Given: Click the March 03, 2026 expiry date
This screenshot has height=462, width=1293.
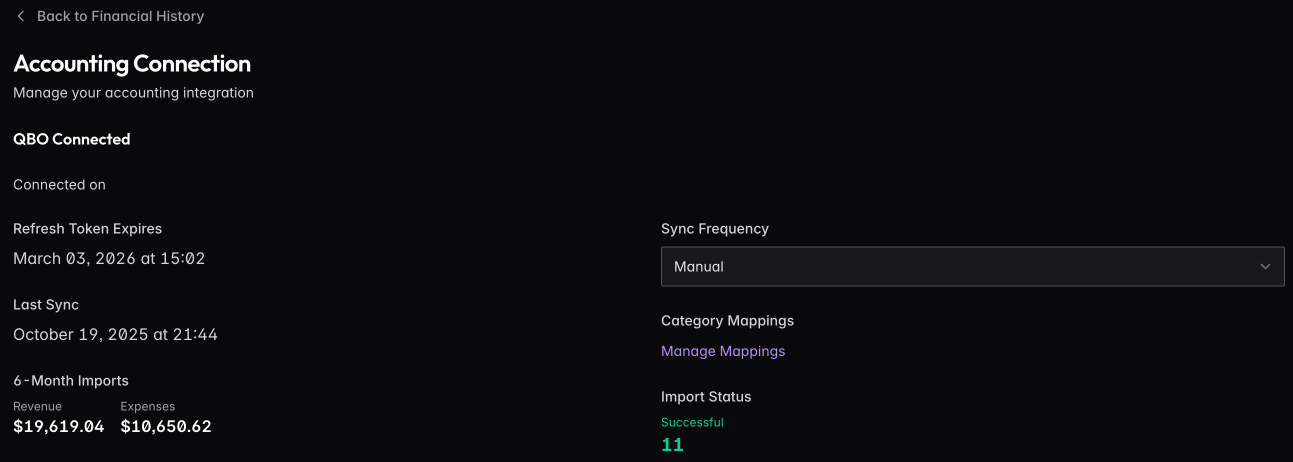Looking at the screenshot, I should pos(109,258).
